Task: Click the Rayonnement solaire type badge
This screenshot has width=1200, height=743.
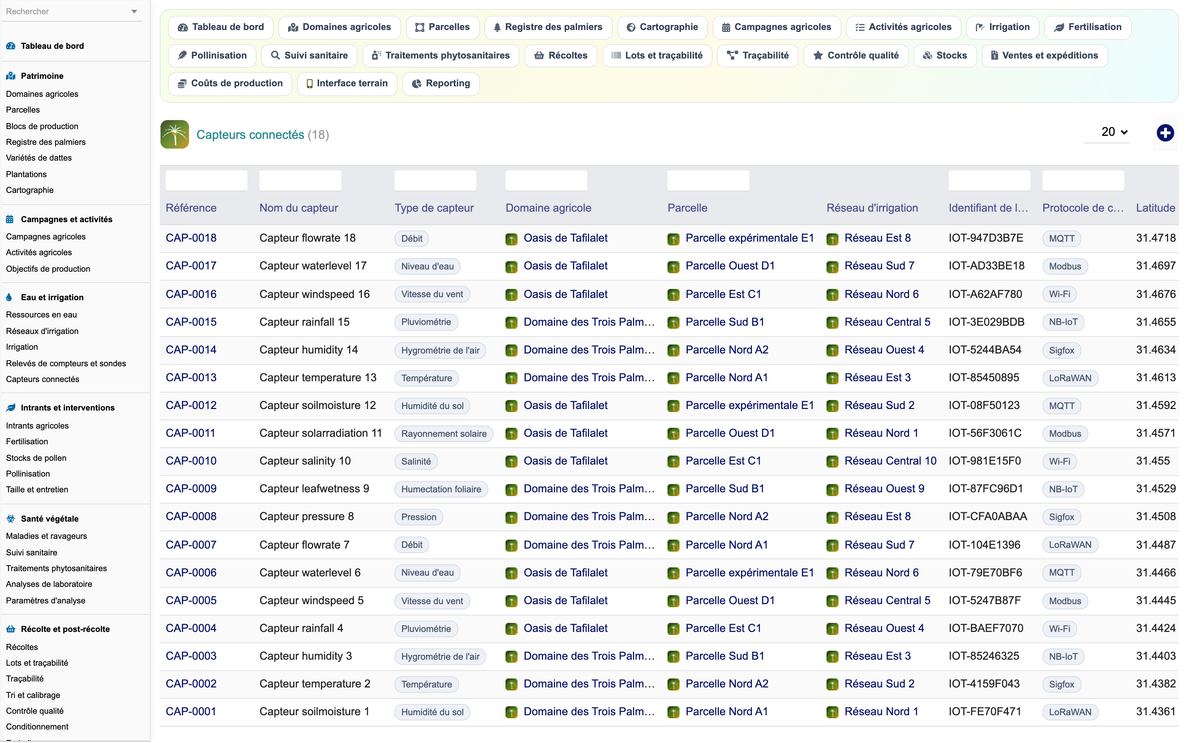Action: (444, 434)
